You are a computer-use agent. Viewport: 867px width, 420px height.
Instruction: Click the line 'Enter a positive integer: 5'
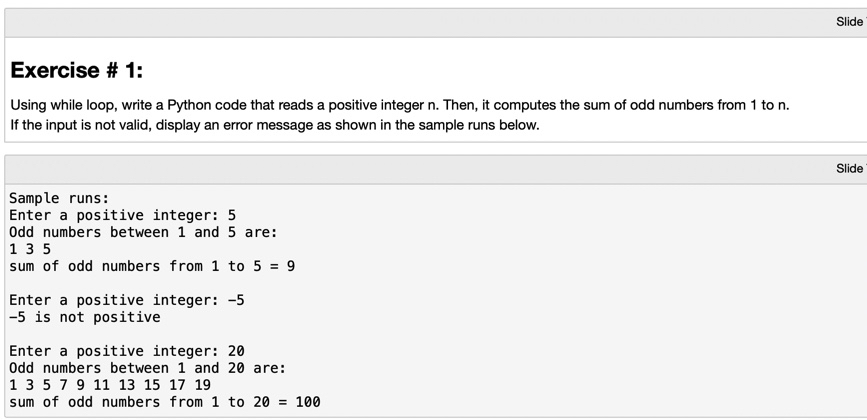123,215
